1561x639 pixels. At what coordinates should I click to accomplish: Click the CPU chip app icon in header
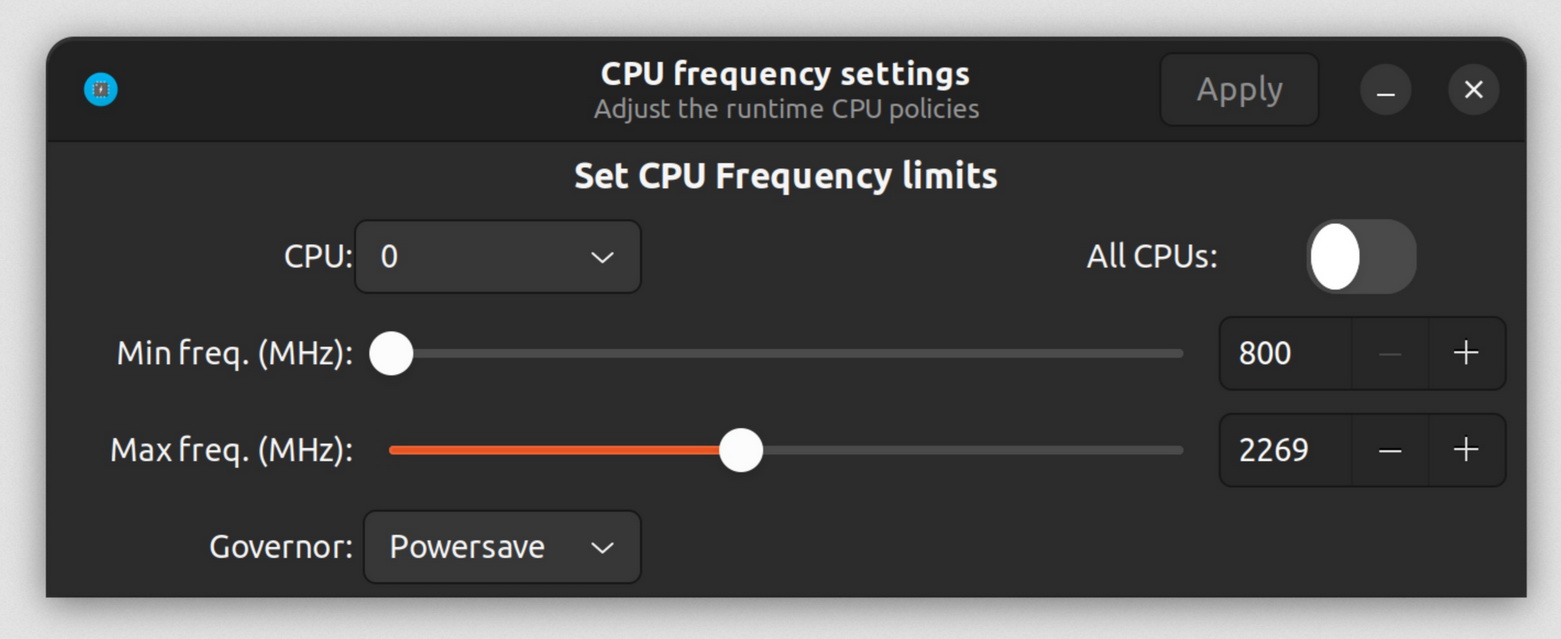(x=101, y=90)
